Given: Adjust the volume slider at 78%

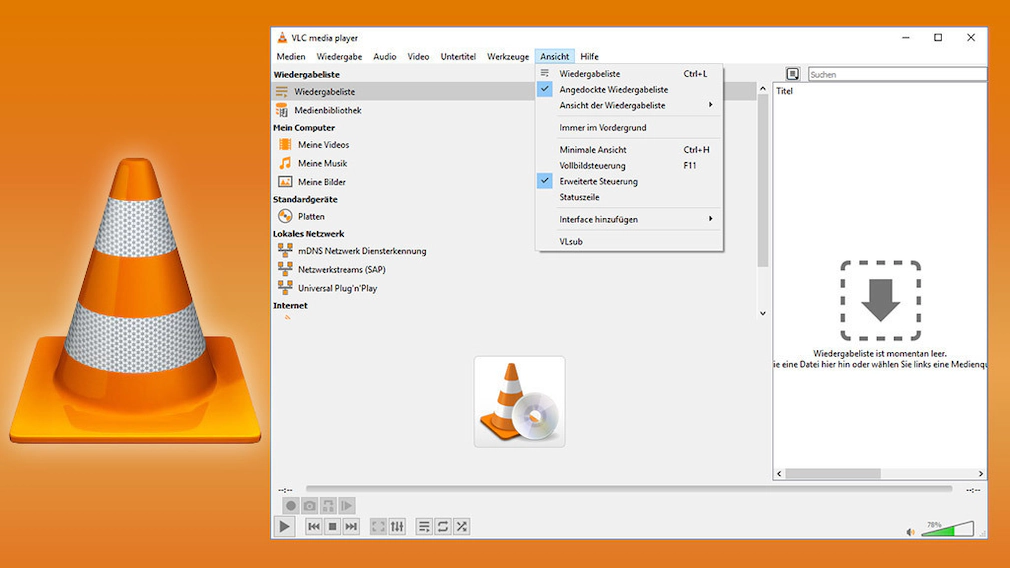Looking at the screenshot, I should click(948, 529).
